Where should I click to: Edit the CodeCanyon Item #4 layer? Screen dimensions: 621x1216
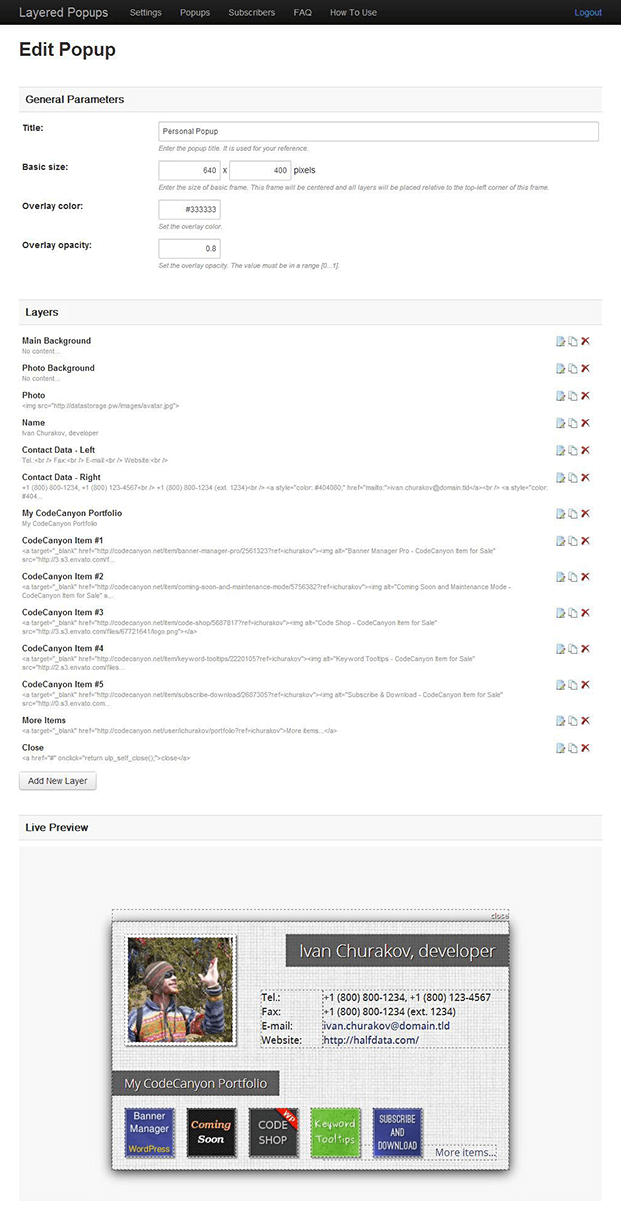(x=562, y=648)
